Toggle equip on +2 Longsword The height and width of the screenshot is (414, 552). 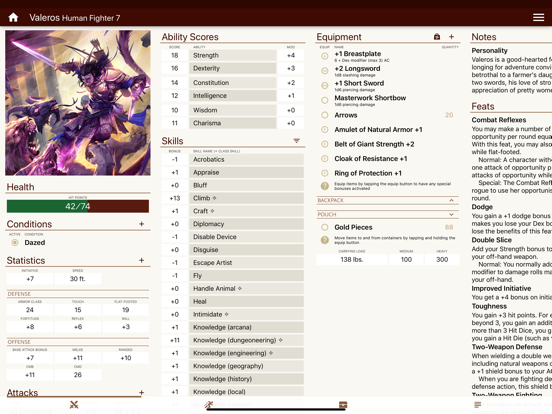325,71
